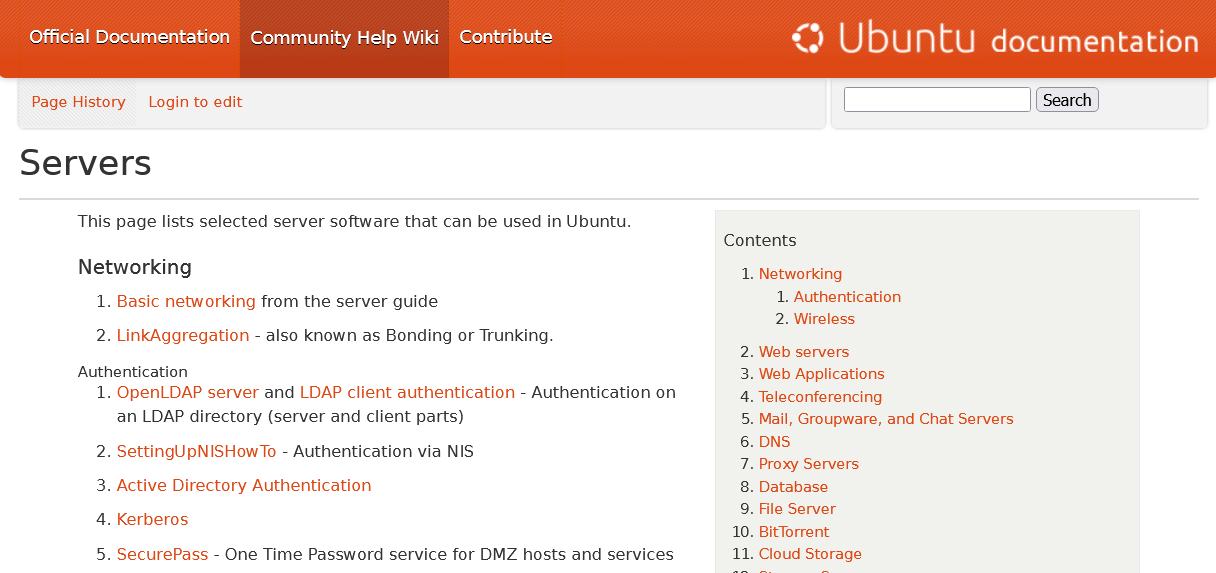Open the Kerberos link
The width and height of the screenshot is (1216, 573).
pos(152,519)
